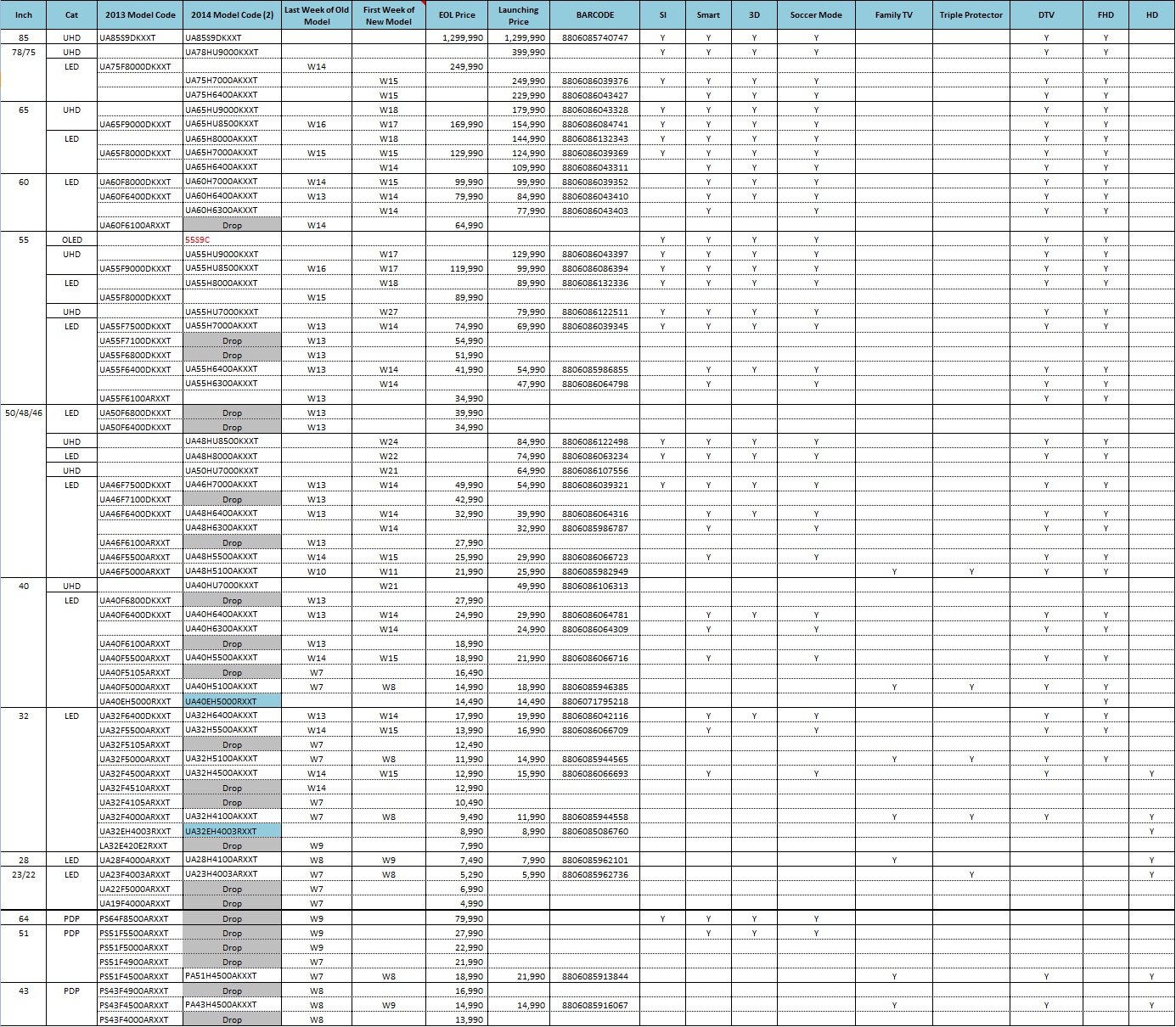Click the blue-highlighted "UA40EH5000RXXT" cell

point(232,702)
